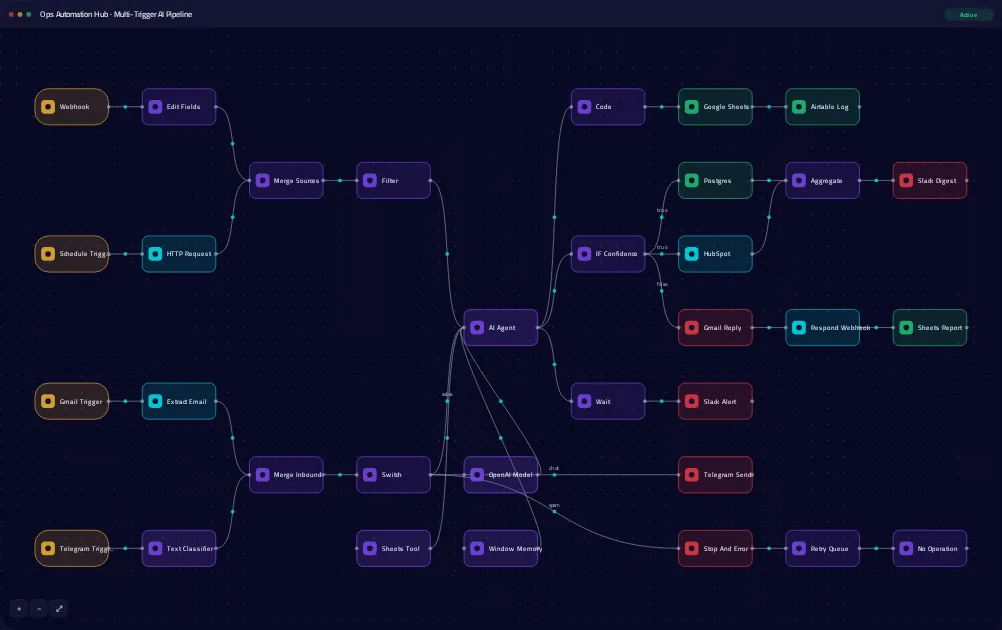The image size is (1002, 630).
Task: Click the Code node icon
Action: tap(585, 107)
